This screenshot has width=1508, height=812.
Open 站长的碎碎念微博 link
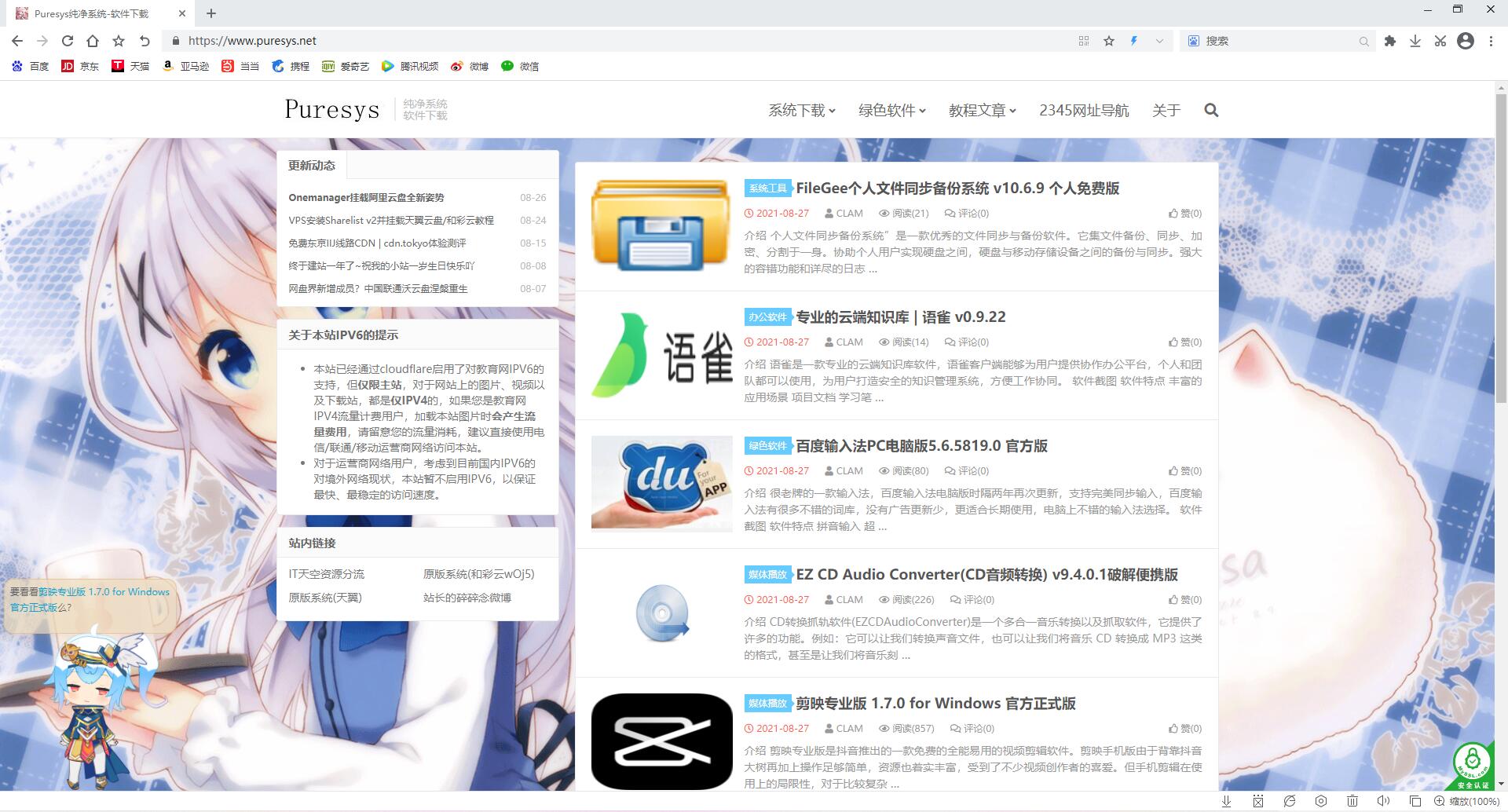coord(467,598)
